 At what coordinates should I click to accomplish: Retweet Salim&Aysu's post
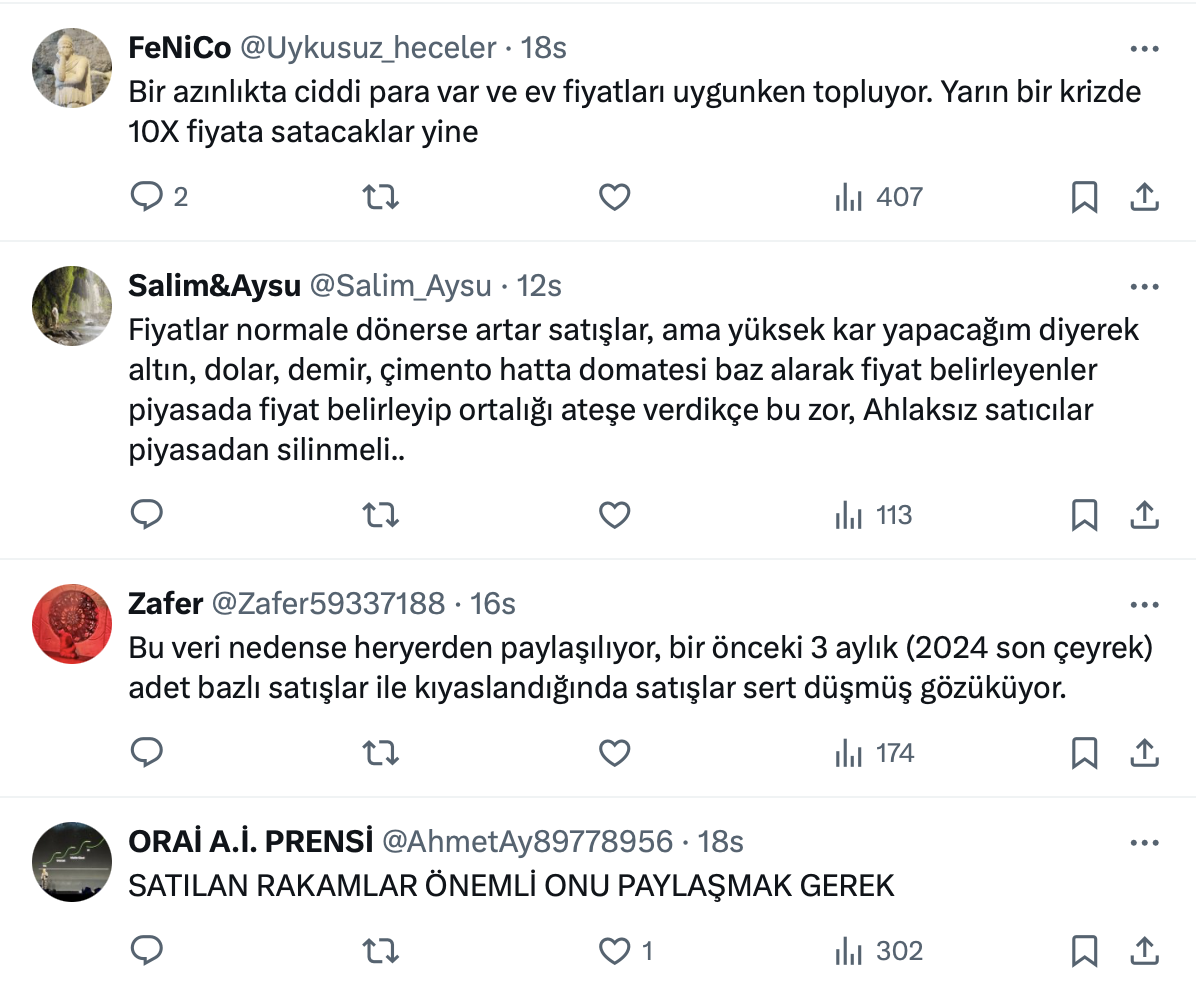point(379,515)
